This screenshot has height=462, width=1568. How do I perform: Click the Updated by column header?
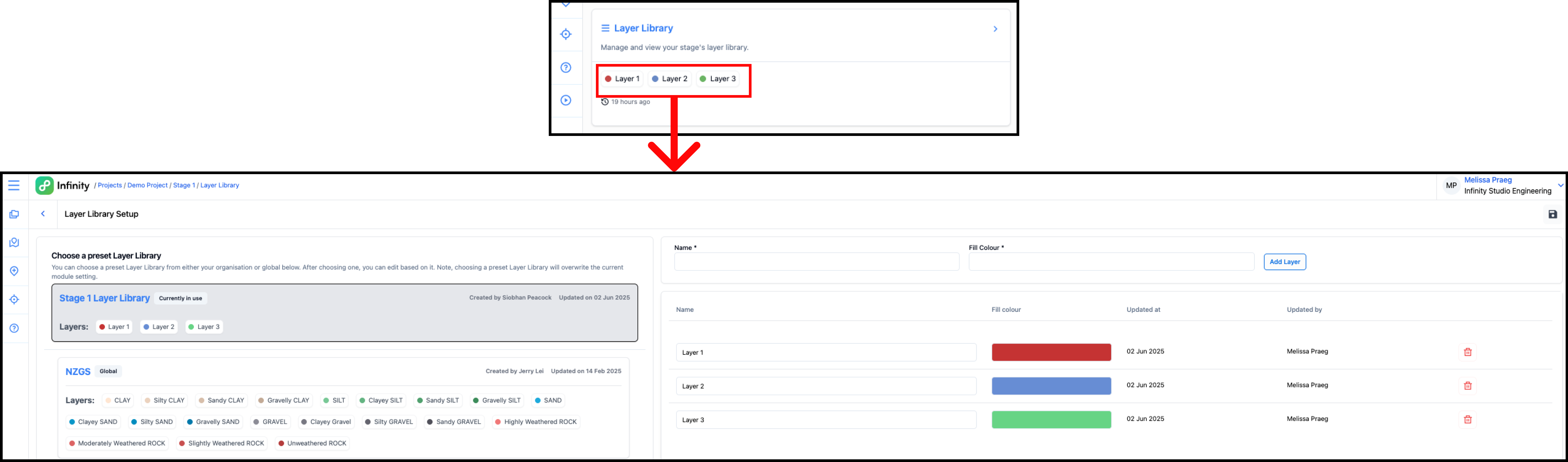1304,310
